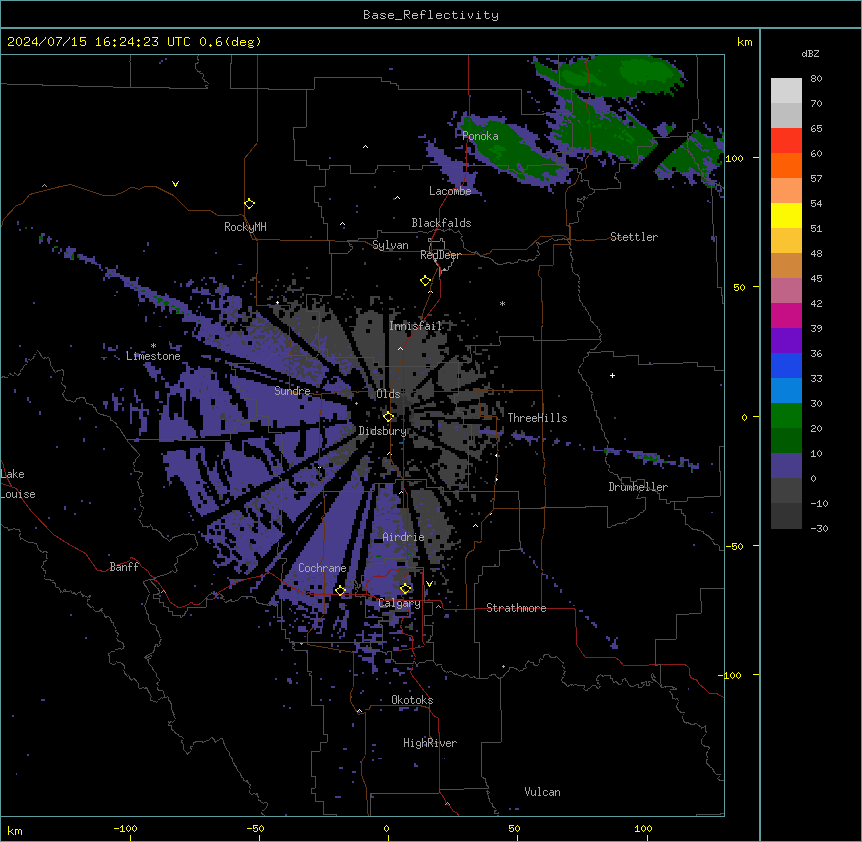Click the Airdrie city label
This screenshot has width=862, height=842.
[404, 537]
